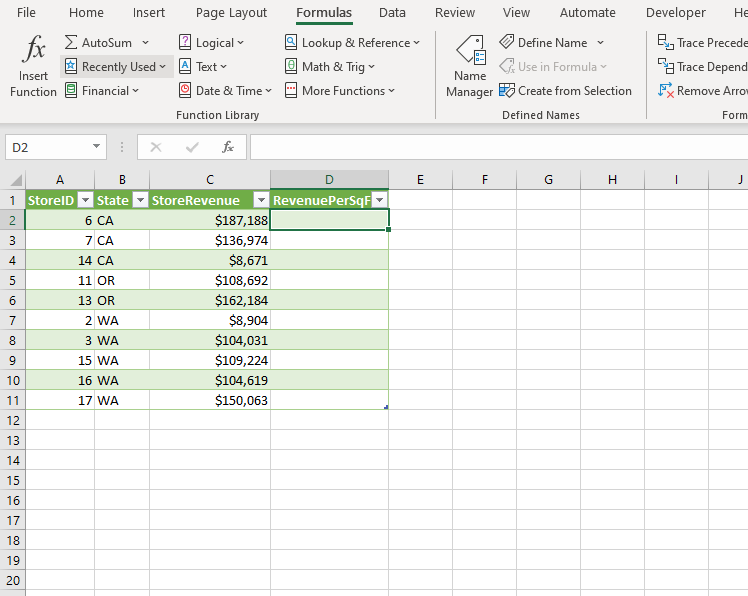Screen dimensions: 748x596
Task: Switch to the Automate tab
Action: click(588, 12)
